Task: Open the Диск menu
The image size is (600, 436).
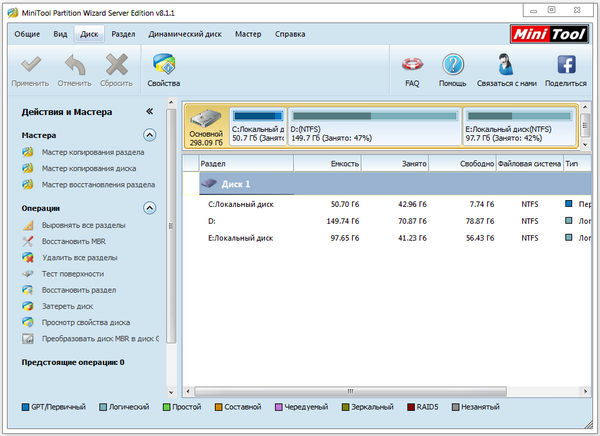Action: coord(89,34)
